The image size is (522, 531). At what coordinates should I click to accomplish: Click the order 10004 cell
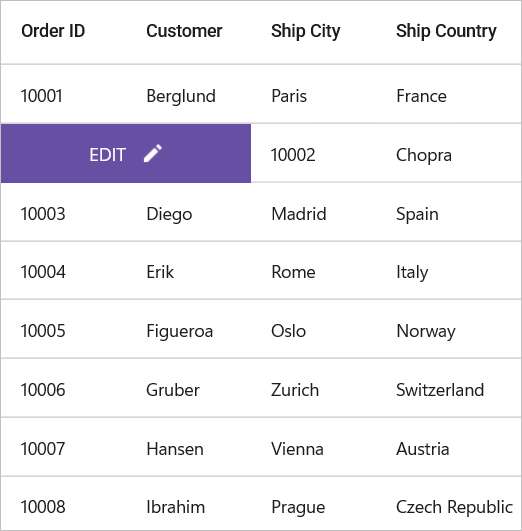[63, 271]
